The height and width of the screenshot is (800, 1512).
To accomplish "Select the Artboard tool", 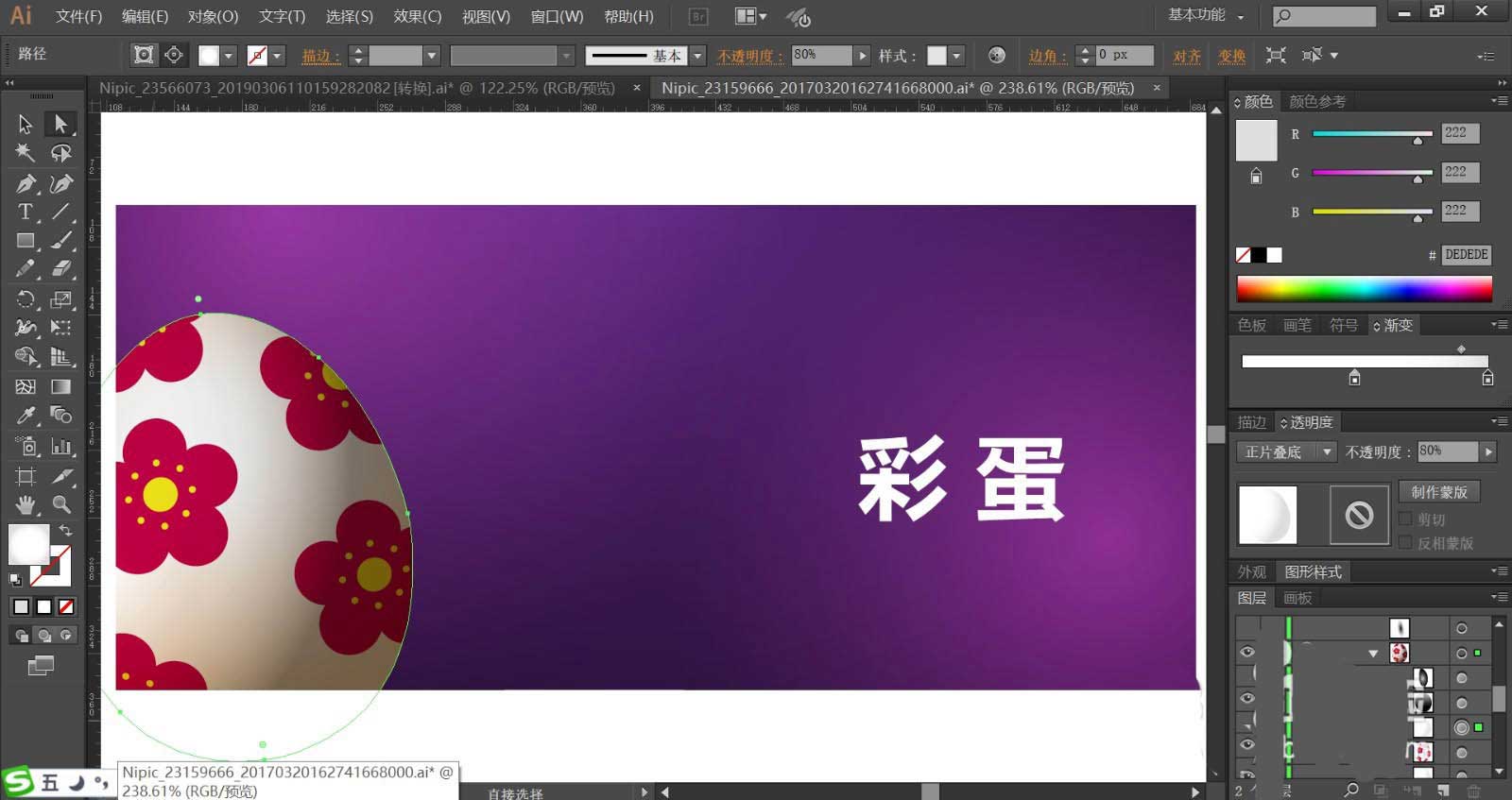I will point(26,476).
